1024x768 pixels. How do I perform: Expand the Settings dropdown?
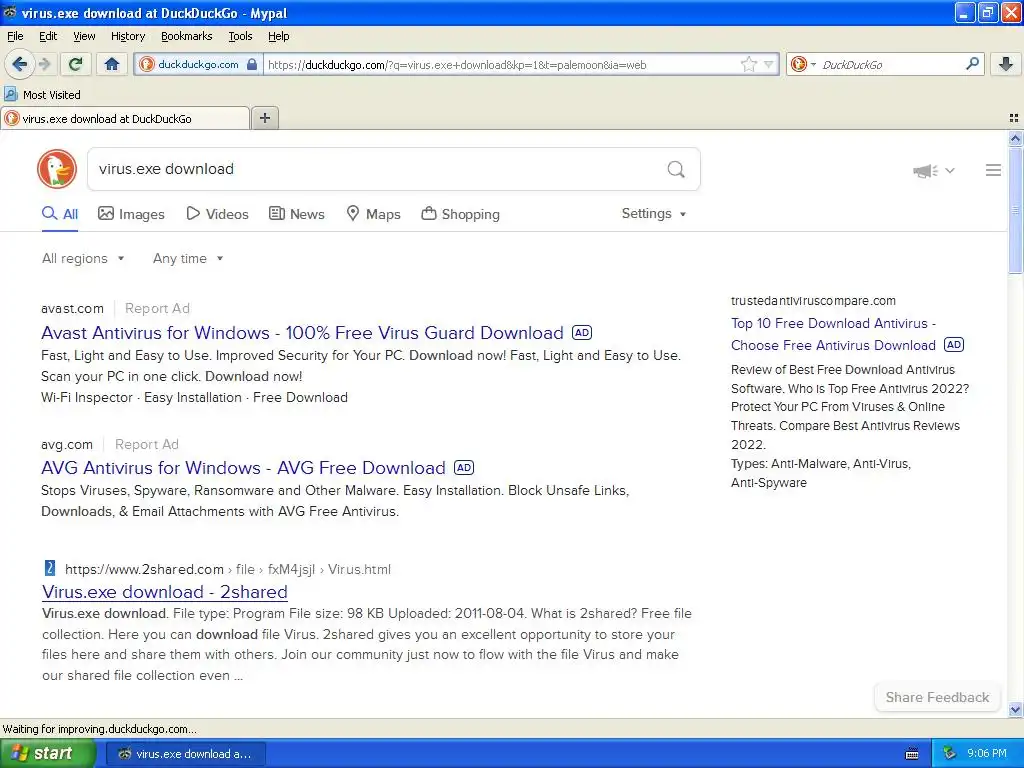click(x=654, y=214)
